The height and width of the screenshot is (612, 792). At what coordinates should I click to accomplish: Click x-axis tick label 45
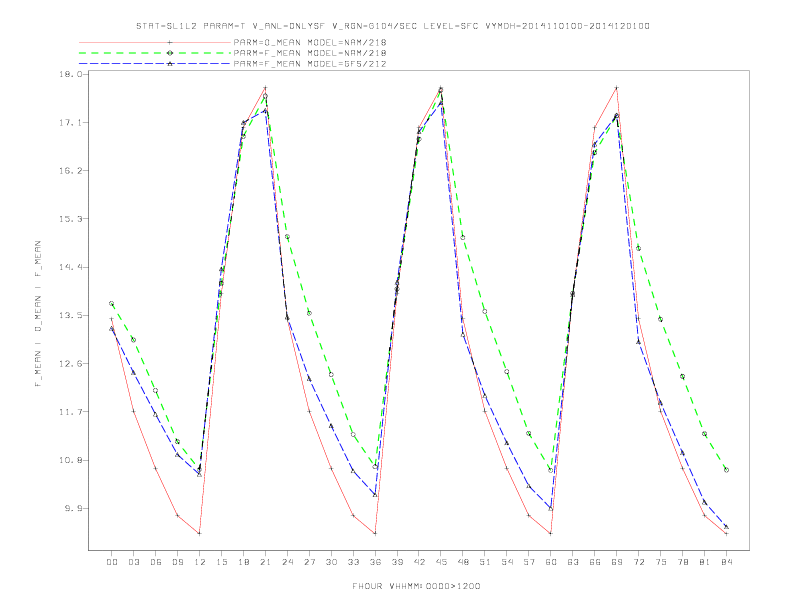pyautogui.click(x=441, y=562)
